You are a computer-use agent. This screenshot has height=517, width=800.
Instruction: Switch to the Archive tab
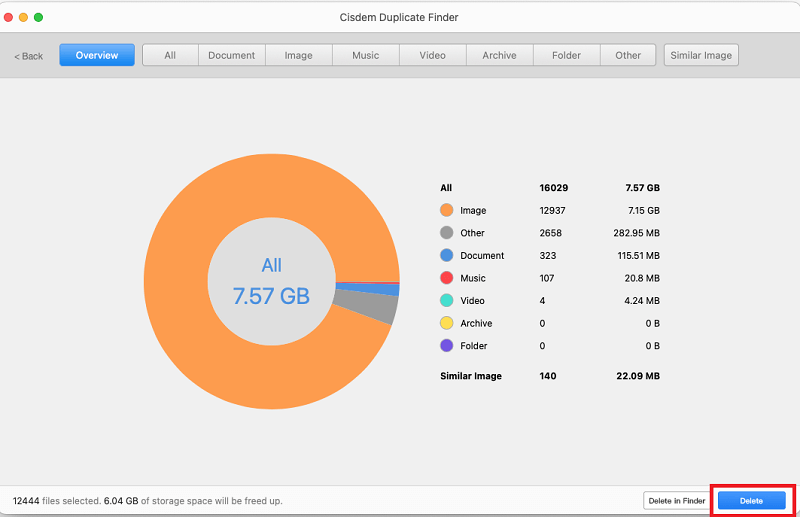tap(499, 55)
